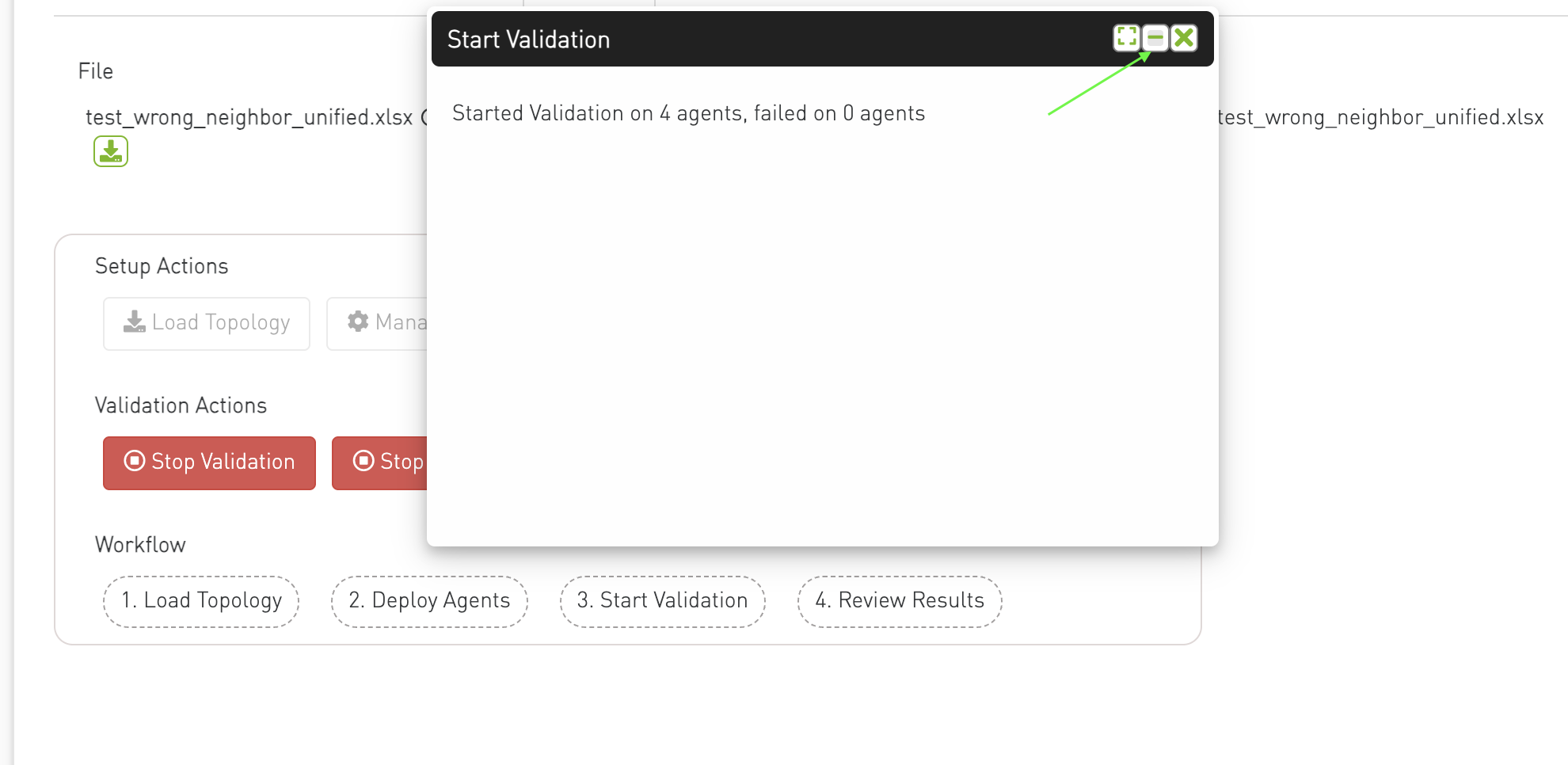Image resolution: width=1568 pixels, height=765 pixels.
Task: Click the stop icon in Stop Validation
Action: (x=135, y=461)
